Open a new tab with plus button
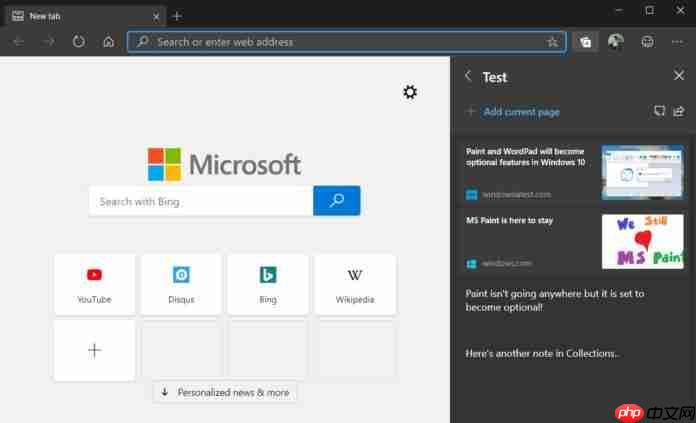The image size is (696, 423). point(177,16)
